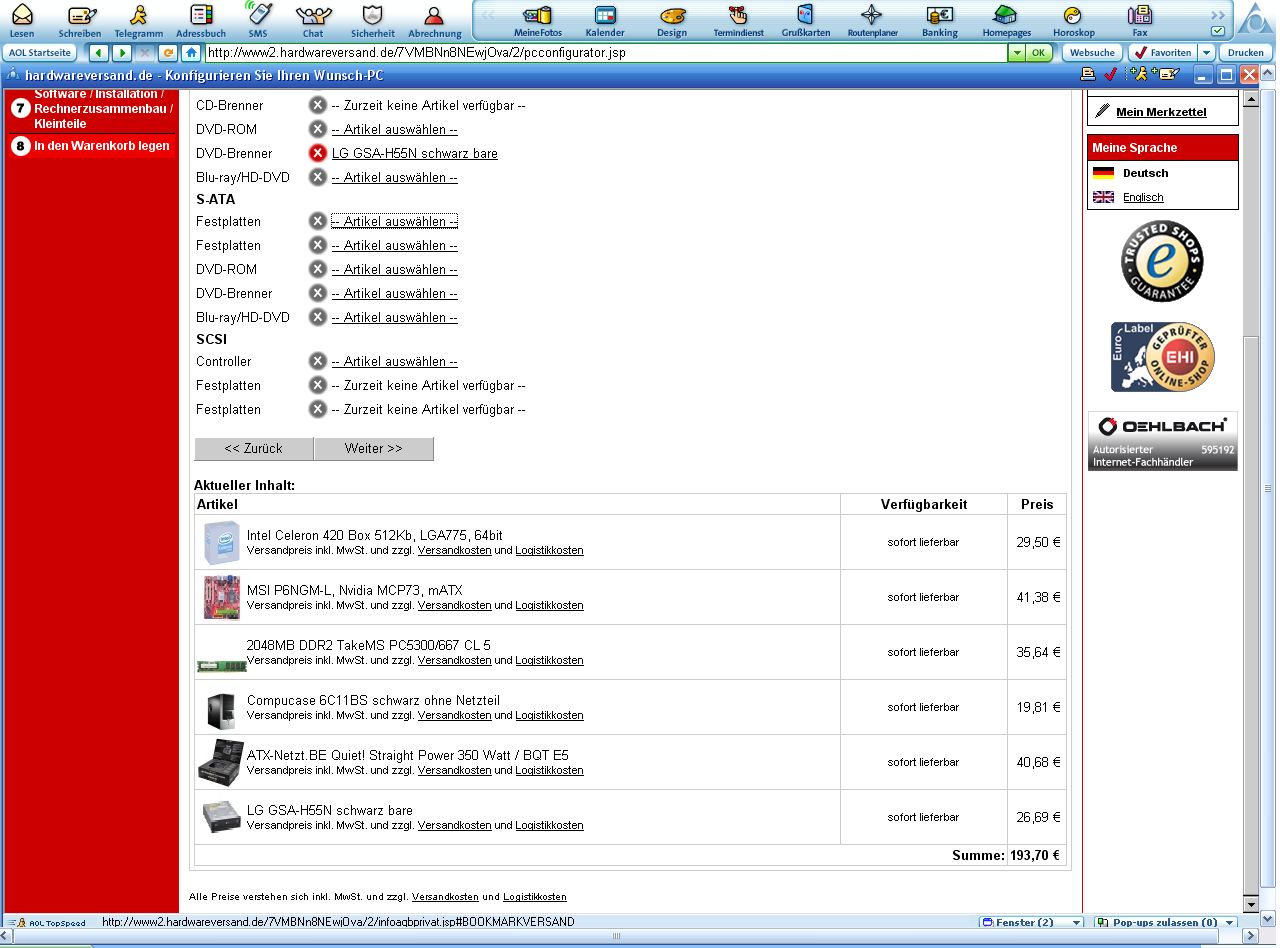1280x948 pixels.
Task: Open the Lesen mail icon
Action: [22, 19]
